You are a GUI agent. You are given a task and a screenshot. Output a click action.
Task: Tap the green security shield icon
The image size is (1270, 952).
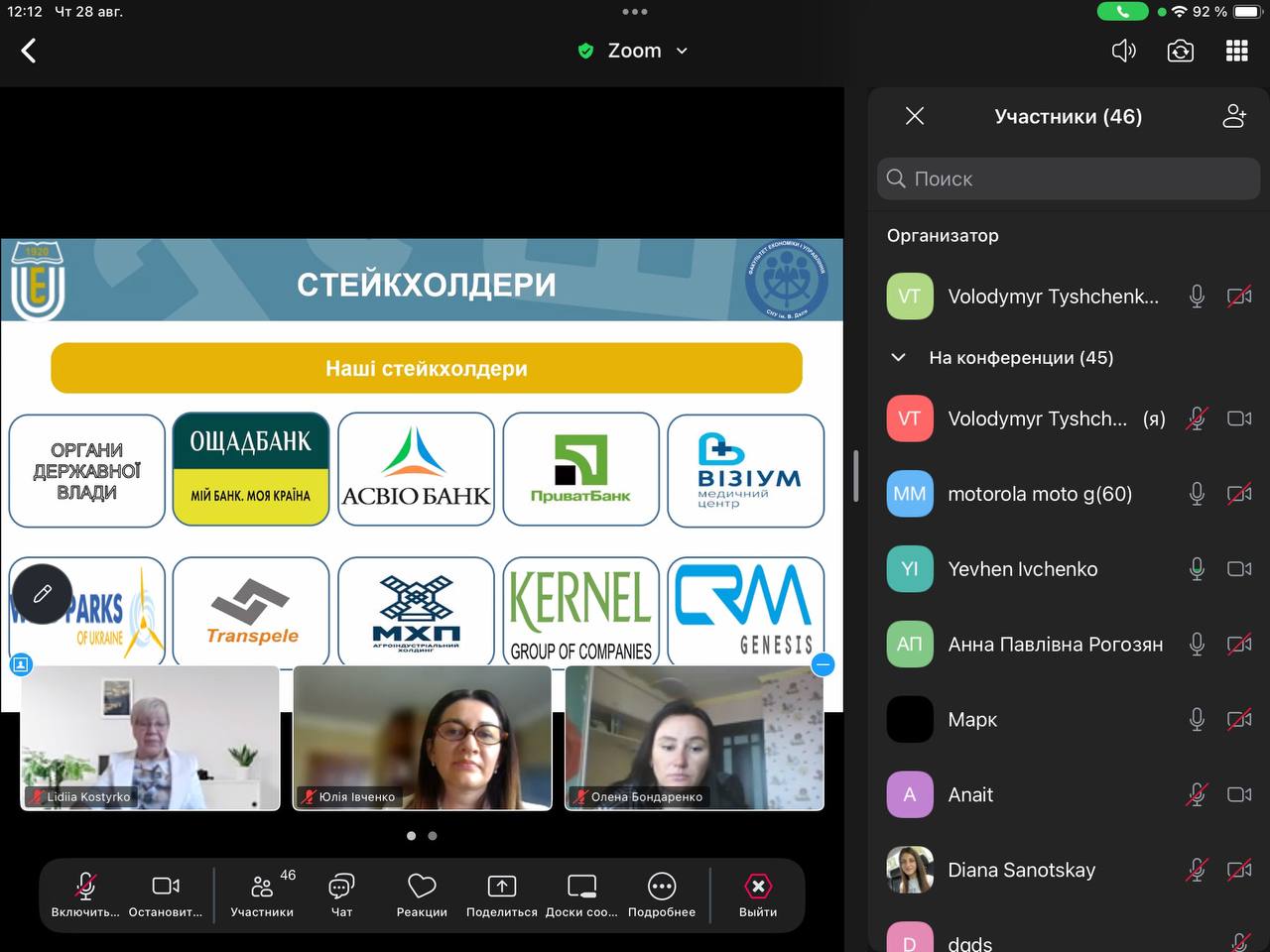coord(585,51)
